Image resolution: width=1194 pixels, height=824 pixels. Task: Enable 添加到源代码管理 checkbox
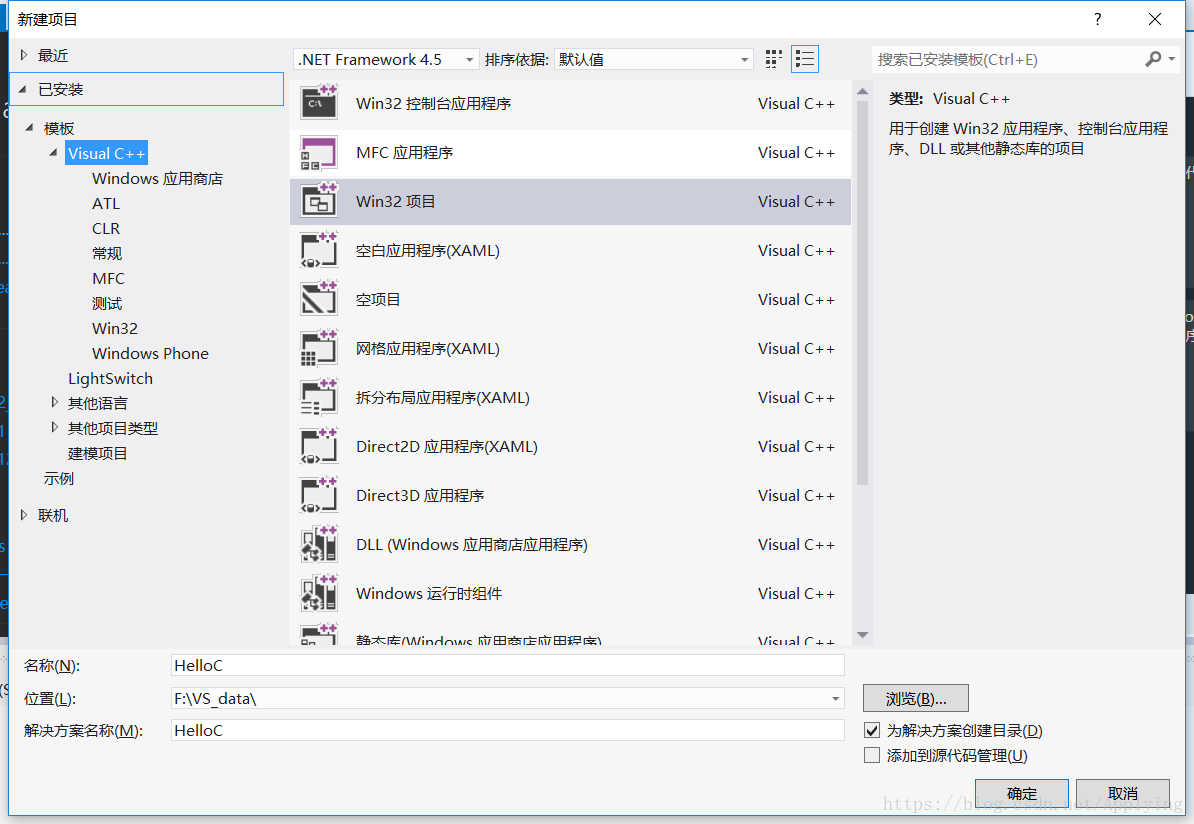pos(872,755)
